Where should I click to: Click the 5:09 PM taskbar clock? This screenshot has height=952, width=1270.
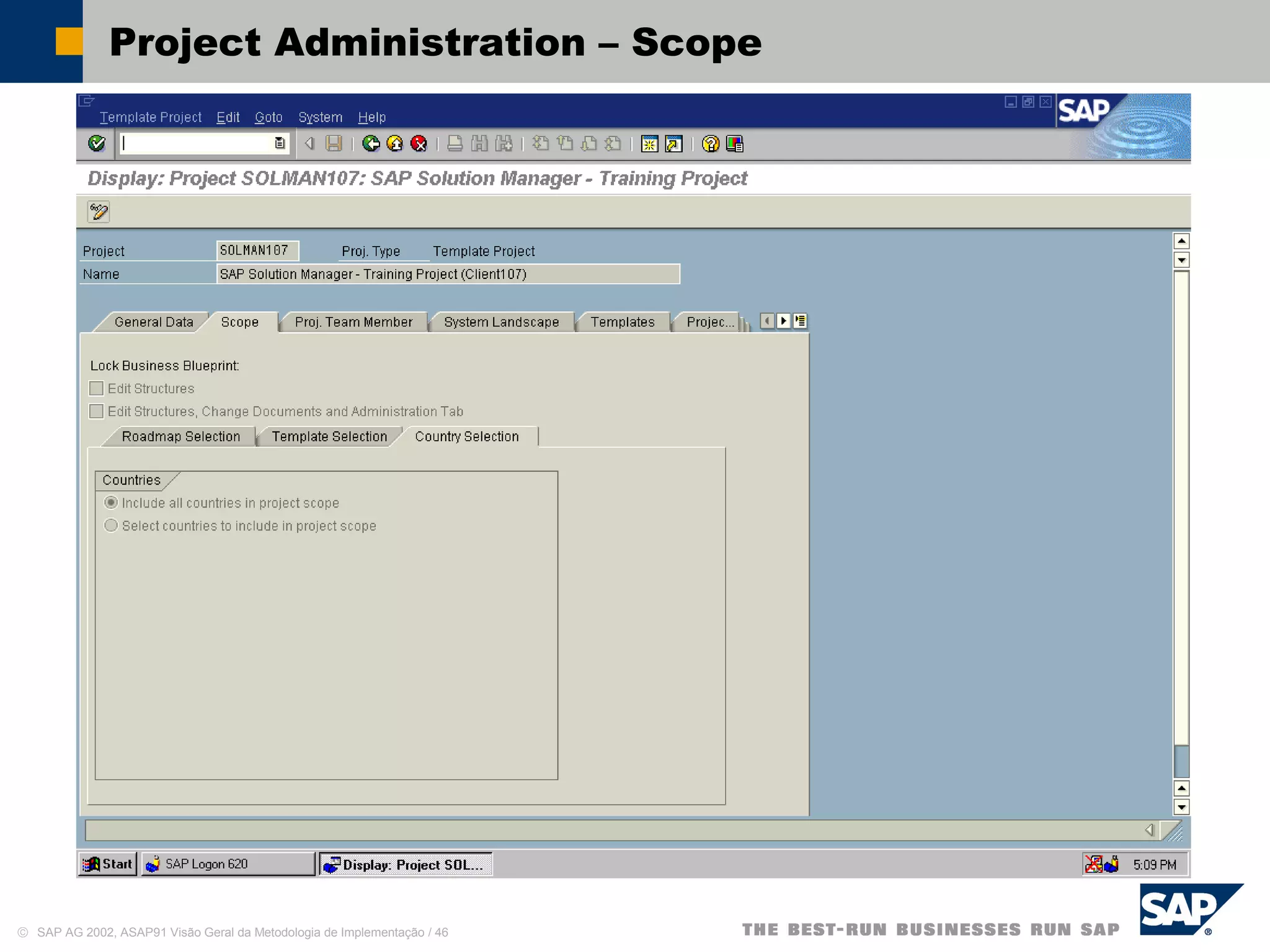click(1155, 865)
